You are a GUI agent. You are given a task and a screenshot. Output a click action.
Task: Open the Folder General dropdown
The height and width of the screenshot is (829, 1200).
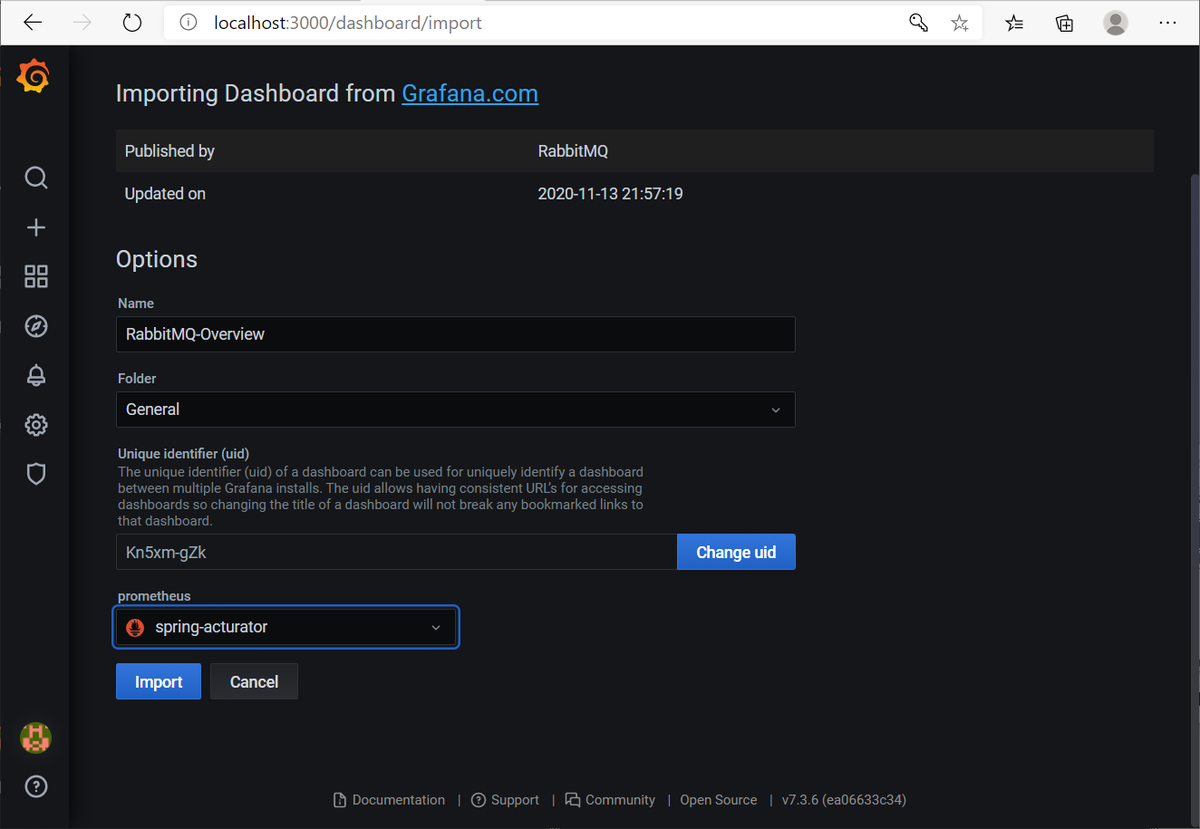[455, 409]
